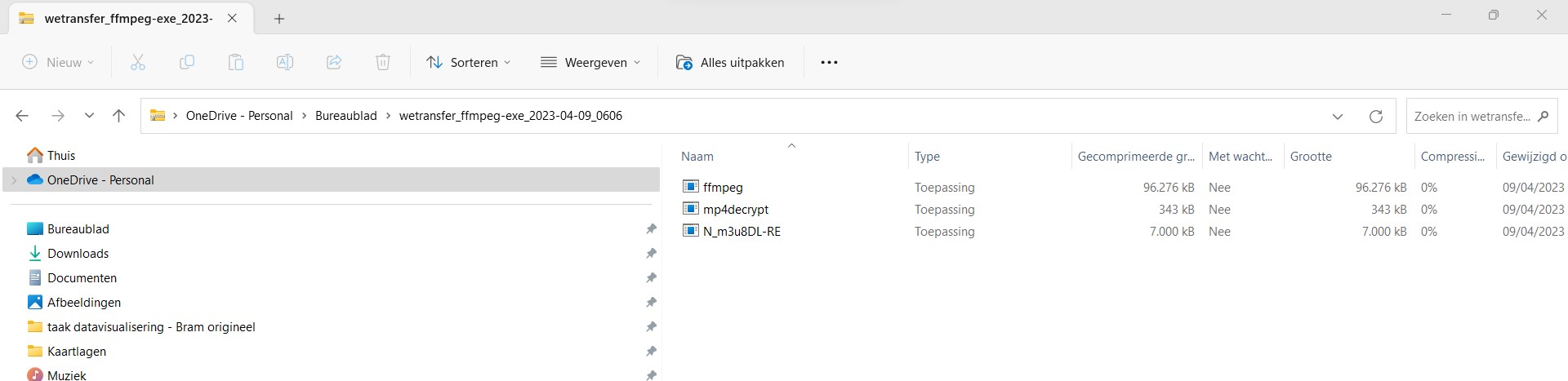Select the ffmpeg application file
Screen dimensions: 1568x381
723,188
